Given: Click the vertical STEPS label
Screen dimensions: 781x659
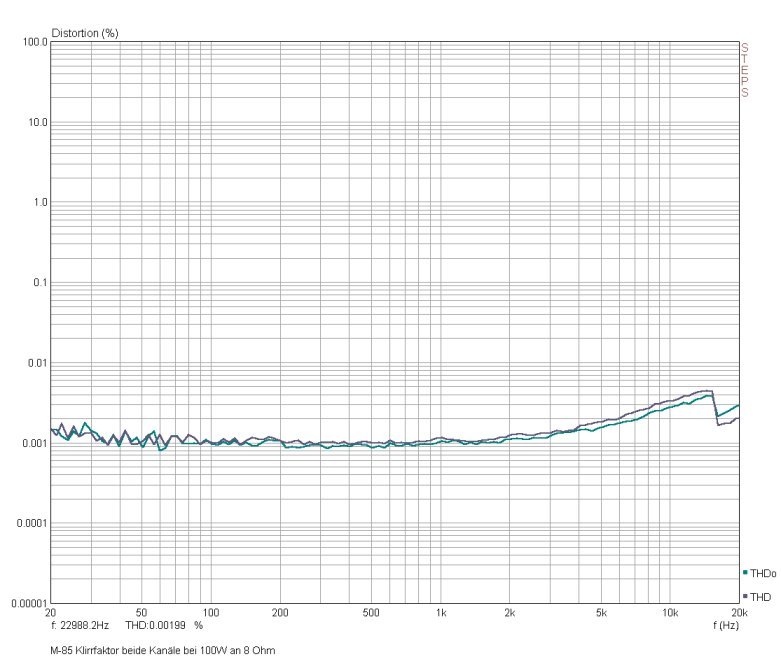Looking at the screenshot, I should [745, 70].
